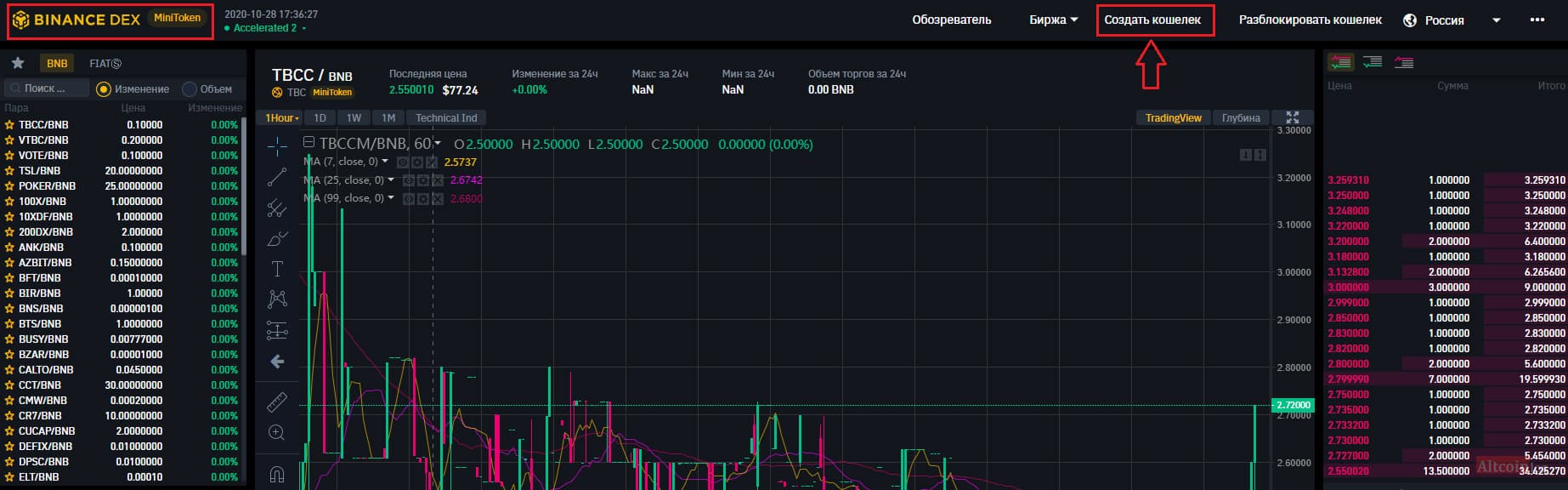
Task: Show both buy and sell orders
Action: click(x=1340, y=62)
